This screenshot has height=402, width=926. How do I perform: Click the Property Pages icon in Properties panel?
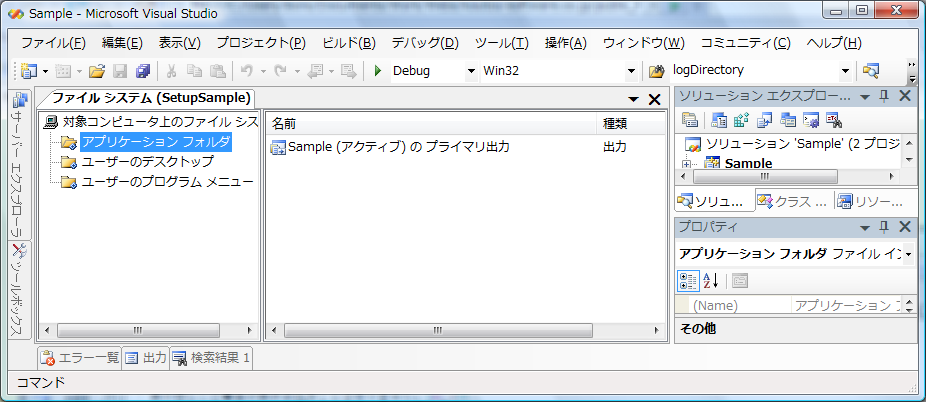[740, 281]
